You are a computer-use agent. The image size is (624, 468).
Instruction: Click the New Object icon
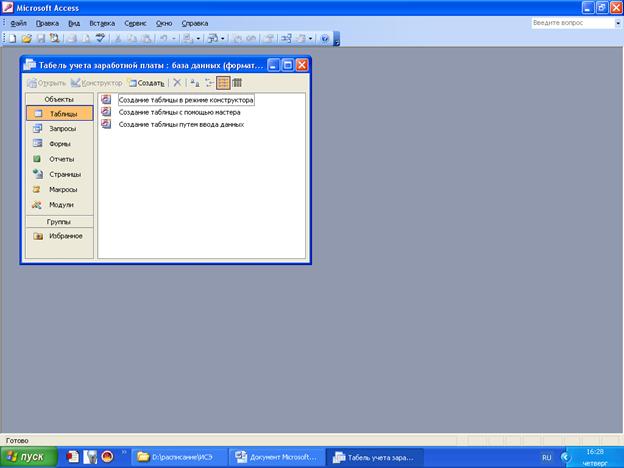click(x=302, y=39)
